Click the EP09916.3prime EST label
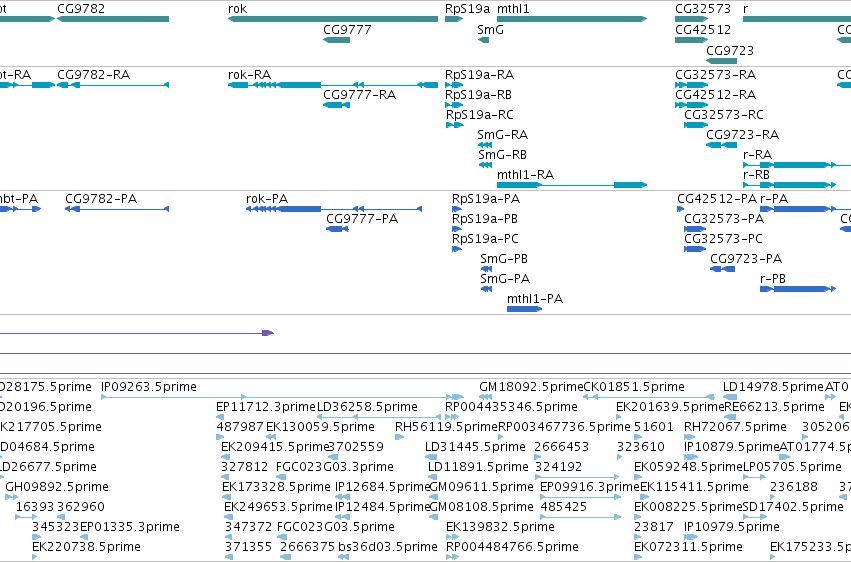 coord(590,487)
